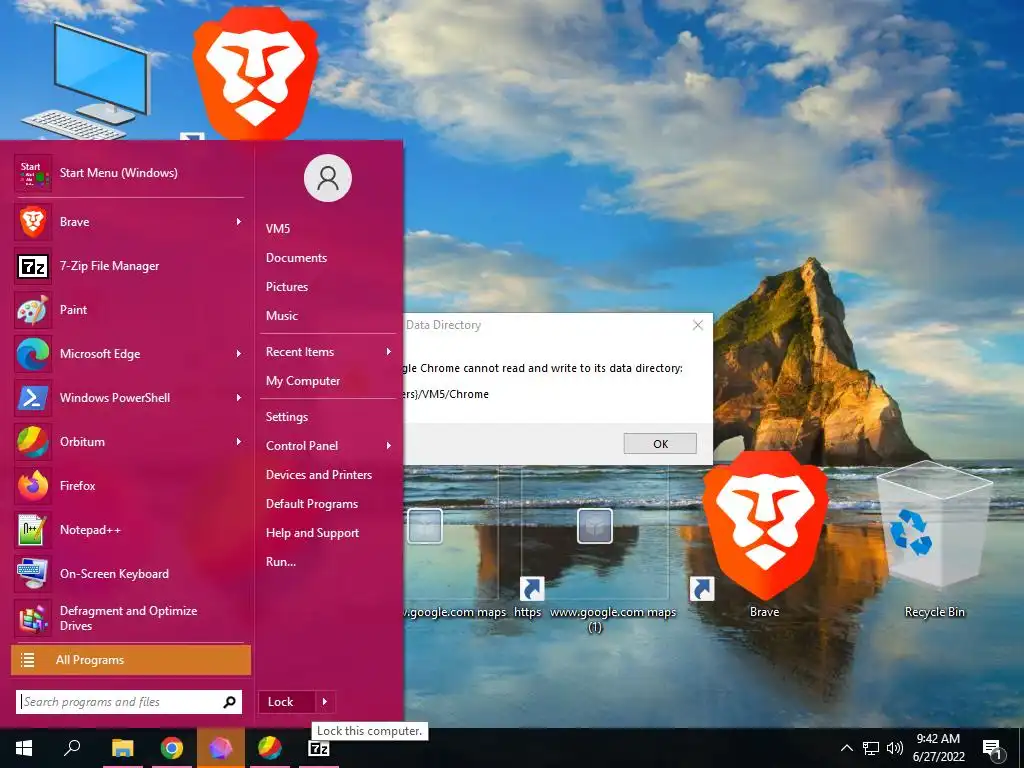
Task: Show hidden tray icons chevron
Action: (846, 748)
